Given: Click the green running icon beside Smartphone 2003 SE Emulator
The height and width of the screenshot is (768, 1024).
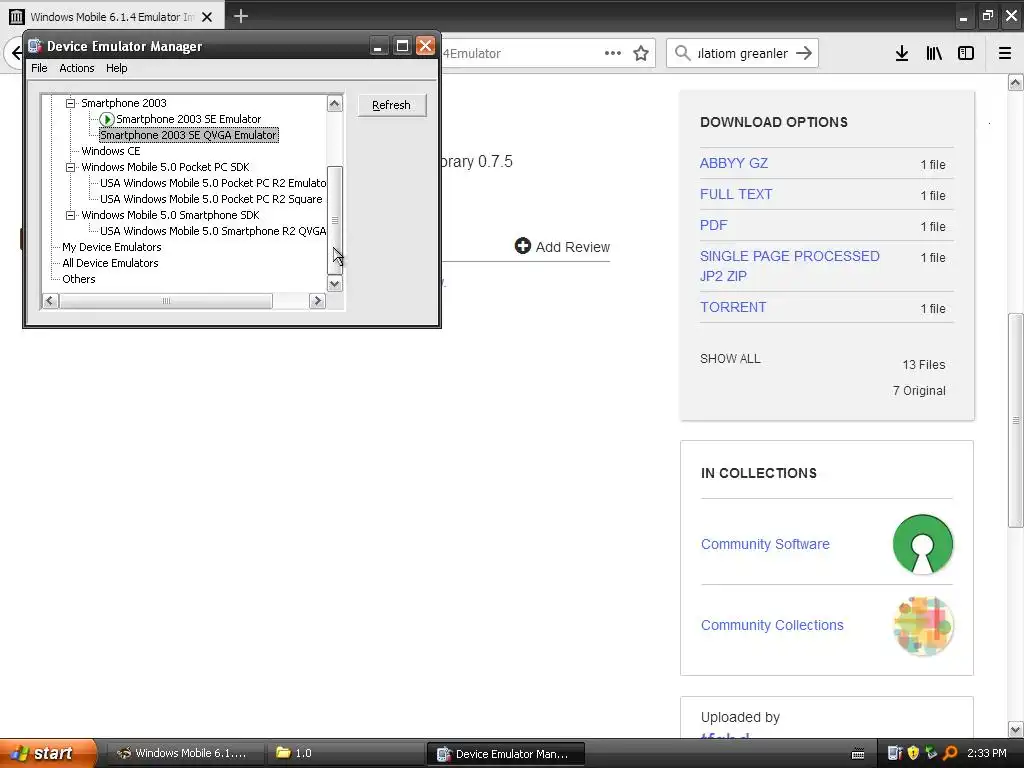Looking at the screenshot, I should click(107, 120).
